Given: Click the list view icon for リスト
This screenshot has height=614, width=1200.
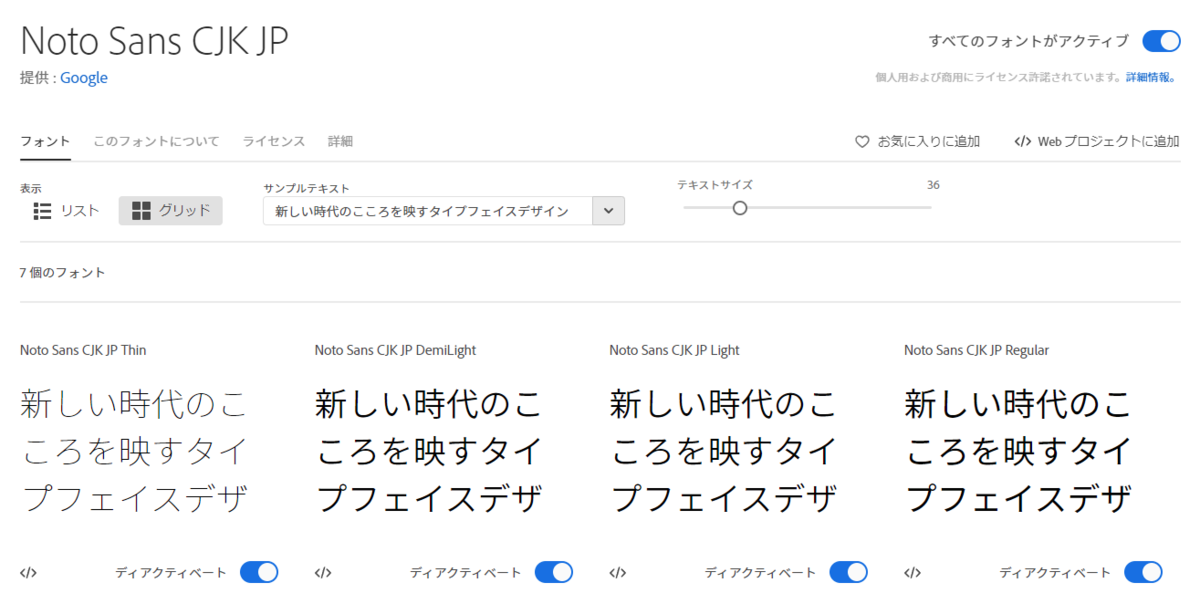Looking at the screenshot, I should [42, 211].
